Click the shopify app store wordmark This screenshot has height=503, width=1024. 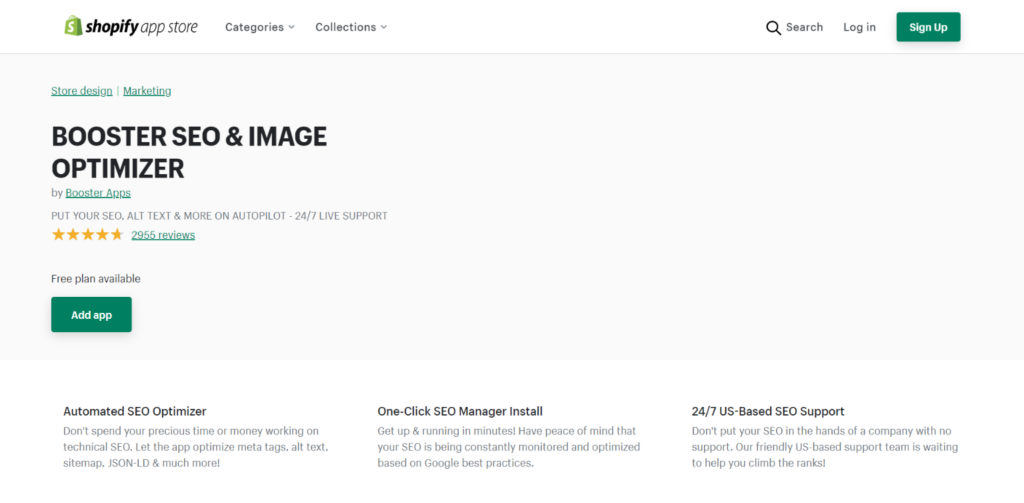click(x=141, y=27)
